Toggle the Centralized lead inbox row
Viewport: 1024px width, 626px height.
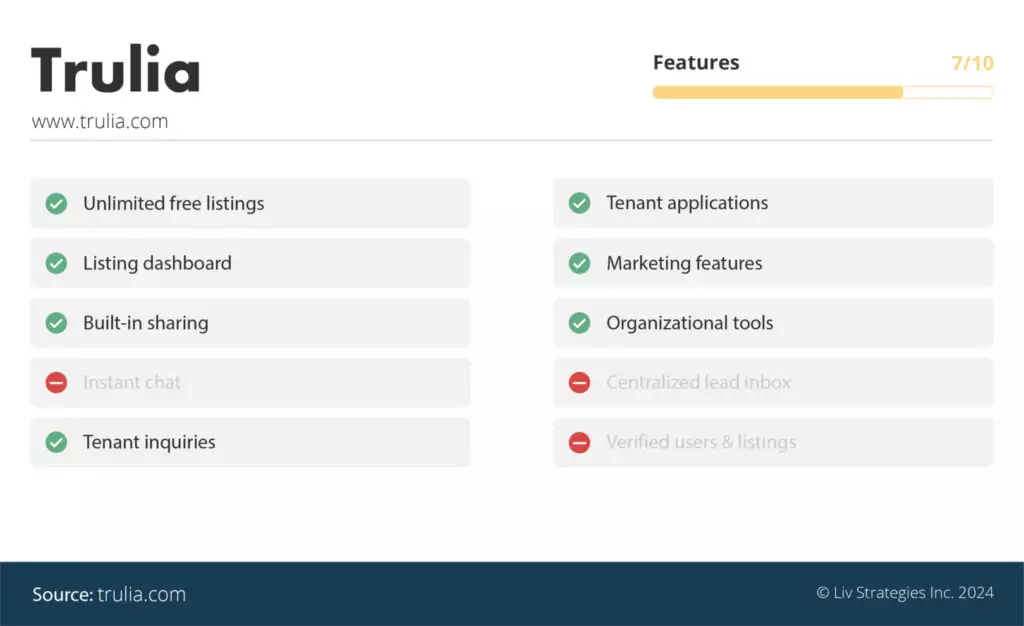772,382
